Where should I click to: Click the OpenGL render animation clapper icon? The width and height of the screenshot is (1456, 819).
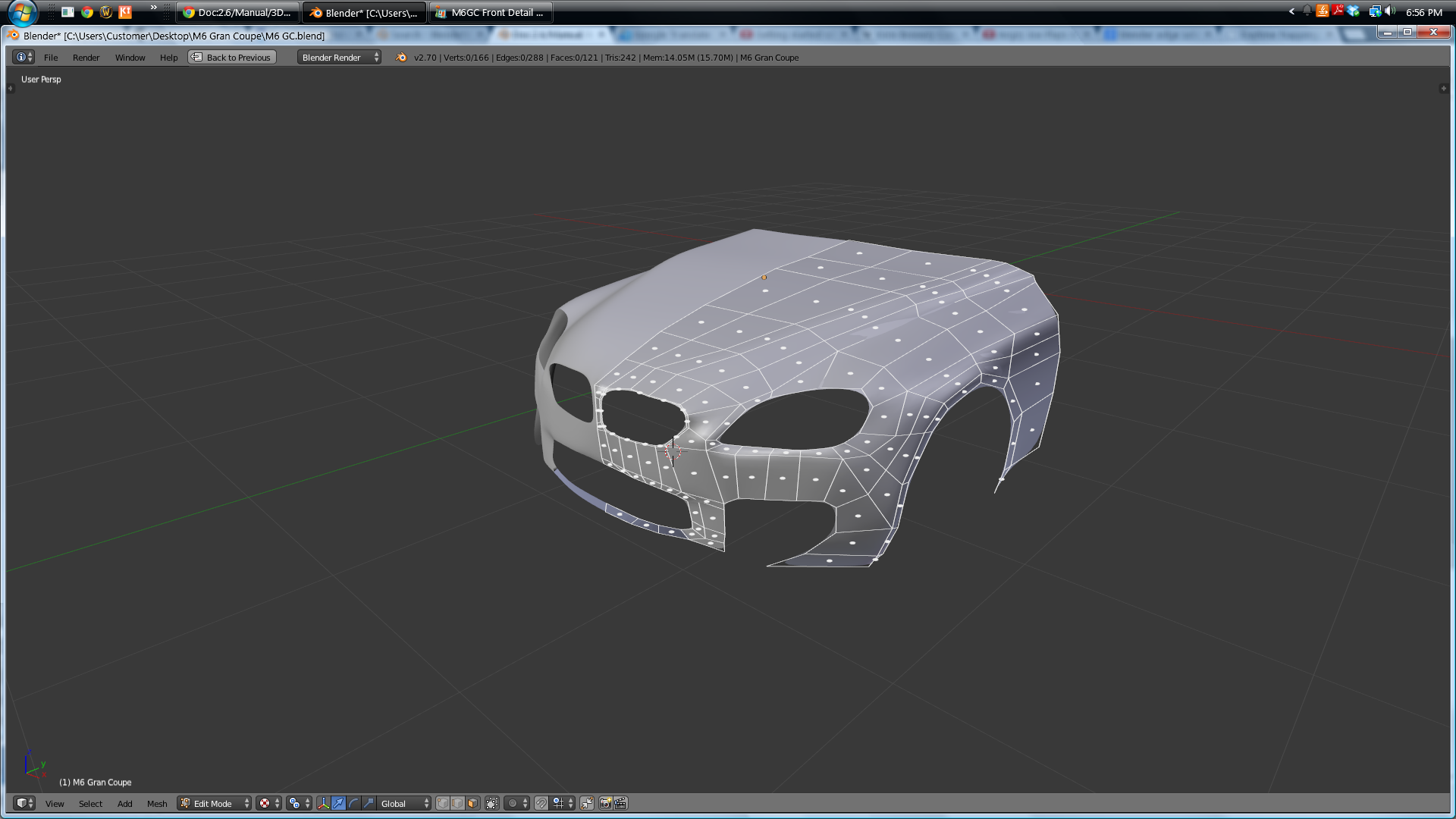(x=621, y=804)
